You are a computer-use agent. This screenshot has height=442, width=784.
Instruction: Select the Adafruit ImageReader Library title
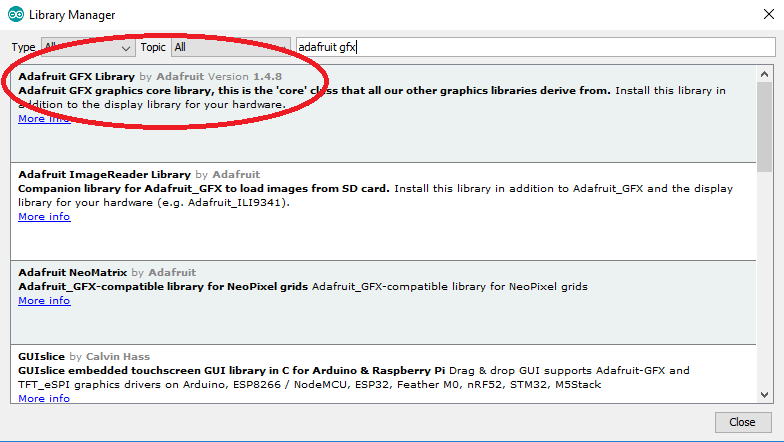pos(104,174)
